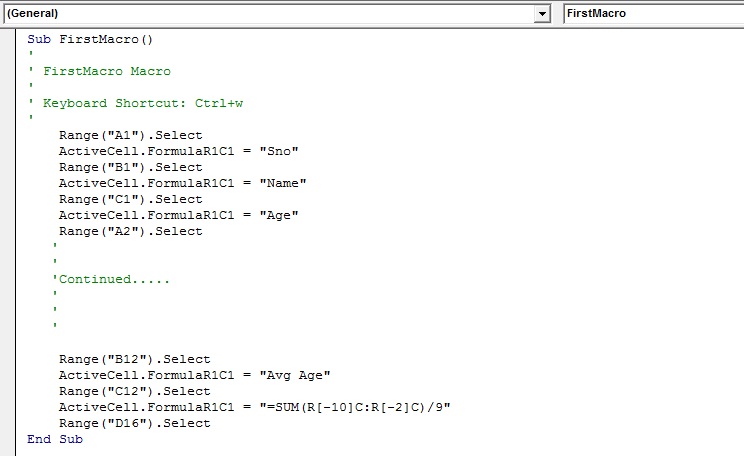Click the "Name" string value
The image size is (744, 456).
coord(283,183)
